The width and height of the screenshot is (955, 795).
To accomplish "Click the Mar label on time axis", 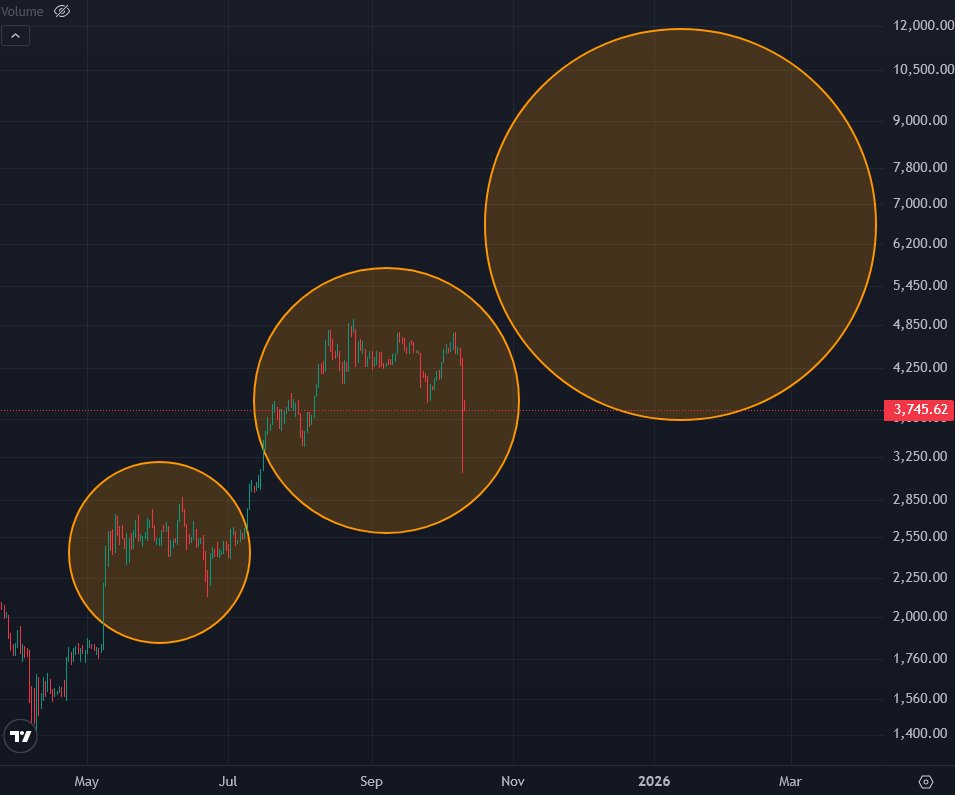I will [790, 781].
